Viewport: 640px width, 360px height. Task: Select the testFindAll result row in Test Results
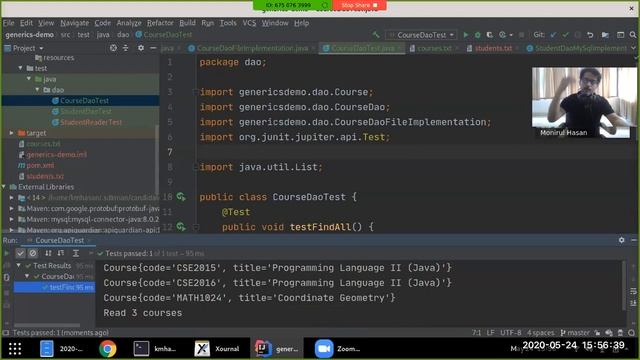point(54,287)
